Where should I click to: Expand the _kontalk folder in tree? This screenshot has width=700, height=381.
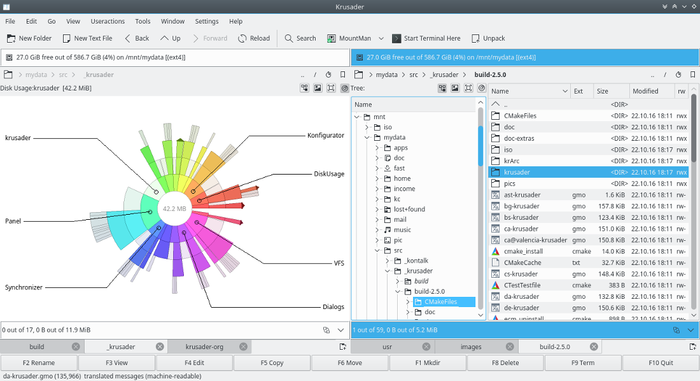pos(388,260)
